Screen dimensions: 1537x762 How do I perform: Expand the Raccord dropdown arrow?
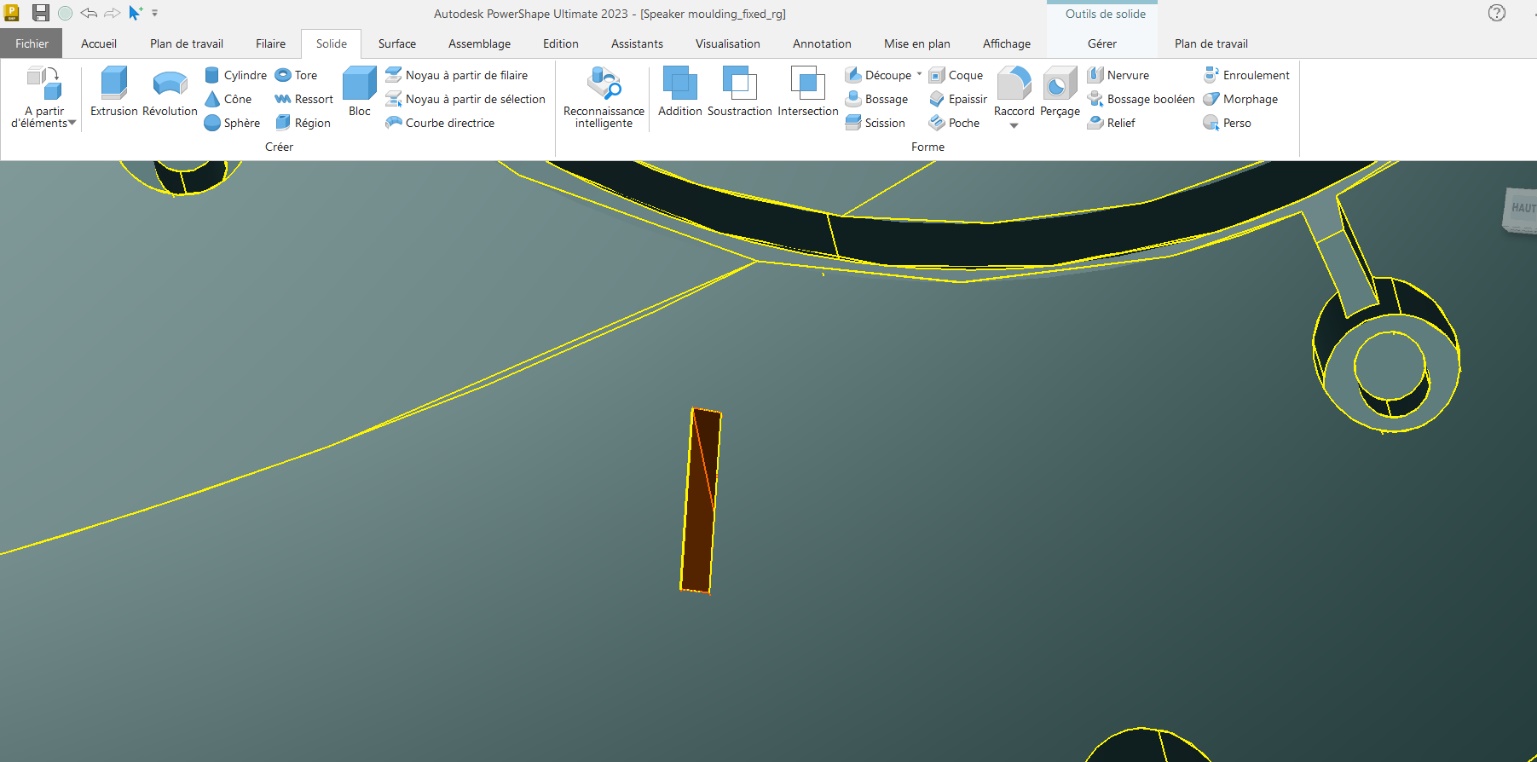(x=1014, y=126)
